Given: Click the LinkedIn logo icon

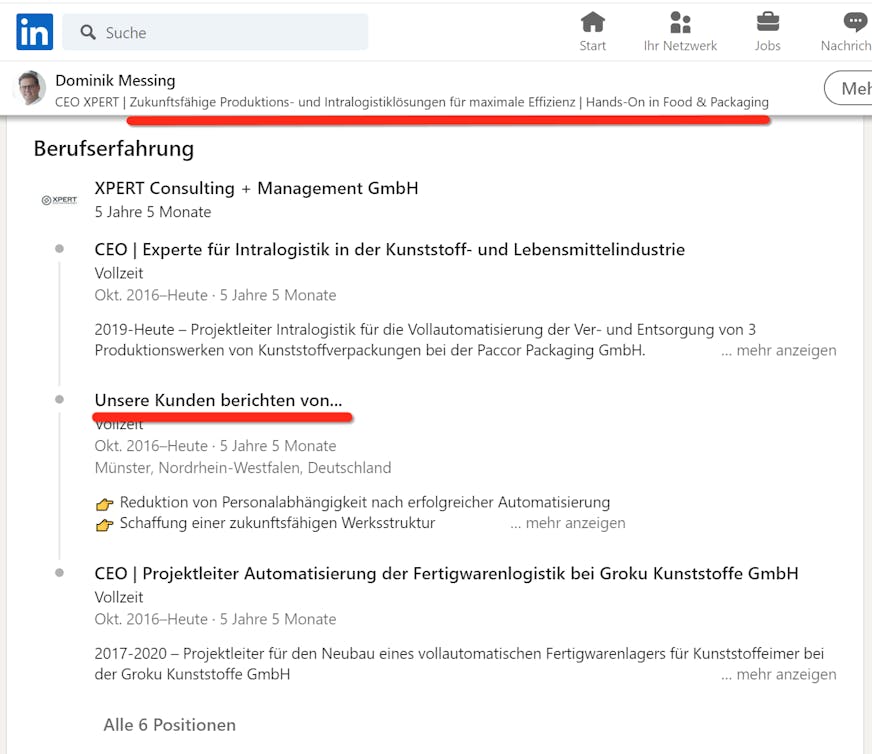Looking at the screenshot, I should click(x=34, y=32).
